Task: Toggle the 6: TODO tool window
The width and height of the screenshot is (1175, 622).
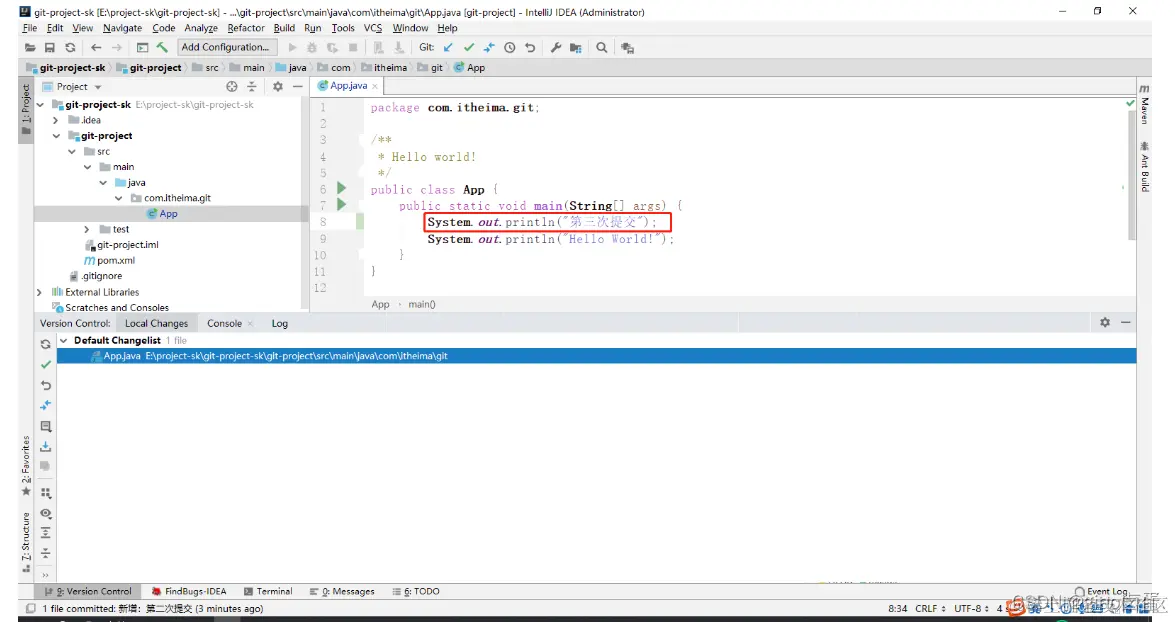Action: point(416,591)
